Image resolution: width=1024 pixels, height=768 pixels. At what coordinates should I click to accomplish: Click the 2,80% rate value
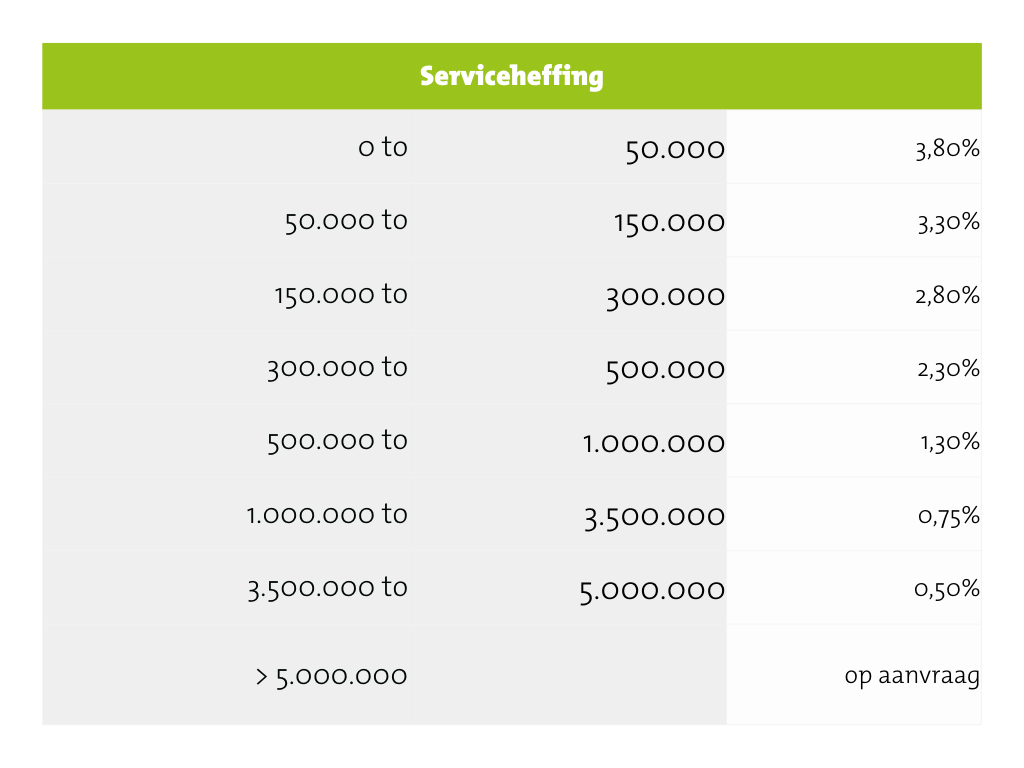coord(948,296)
